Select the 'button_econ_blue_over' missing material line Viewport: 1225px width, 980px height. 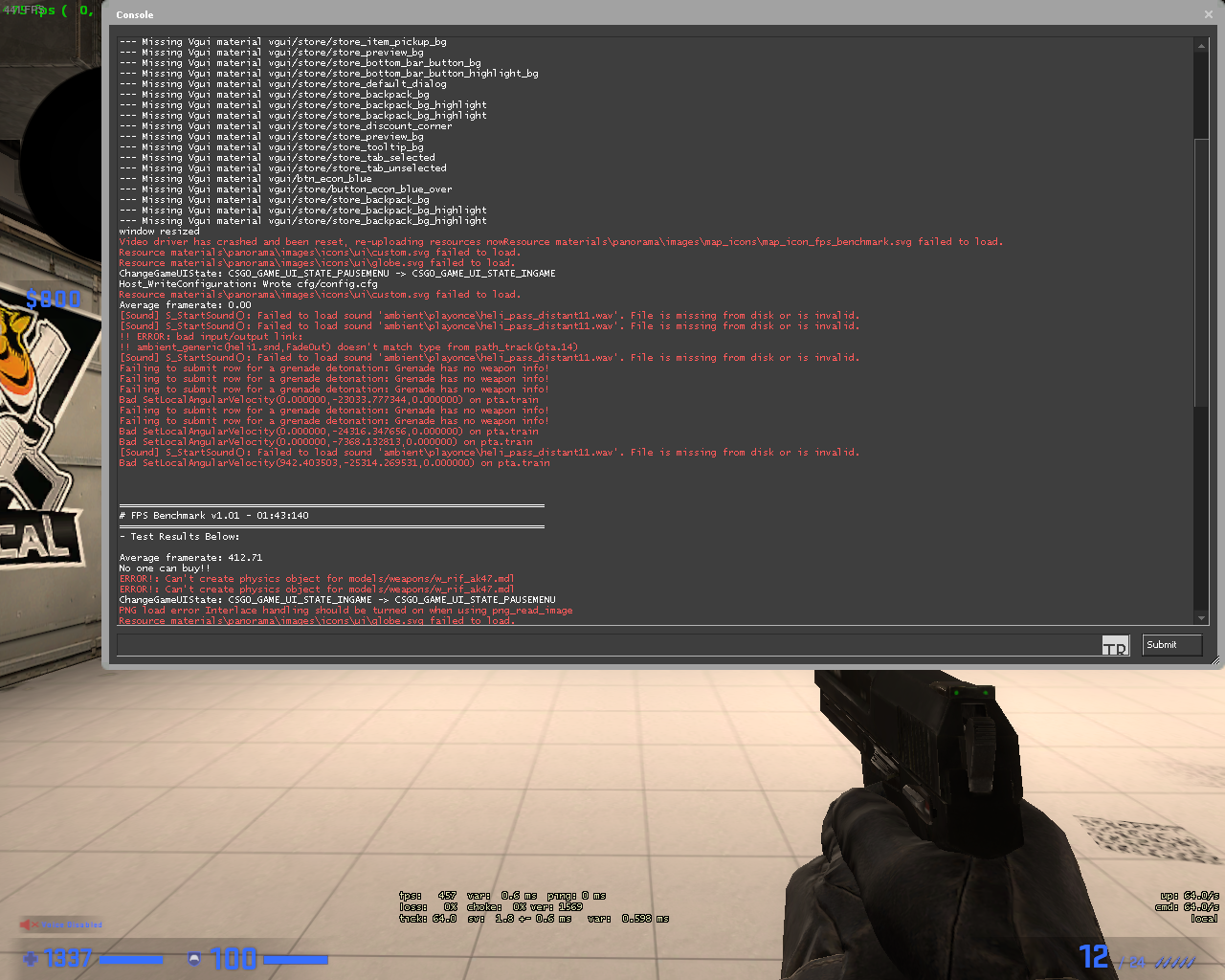pyautogui.click(x=285, y=189)
